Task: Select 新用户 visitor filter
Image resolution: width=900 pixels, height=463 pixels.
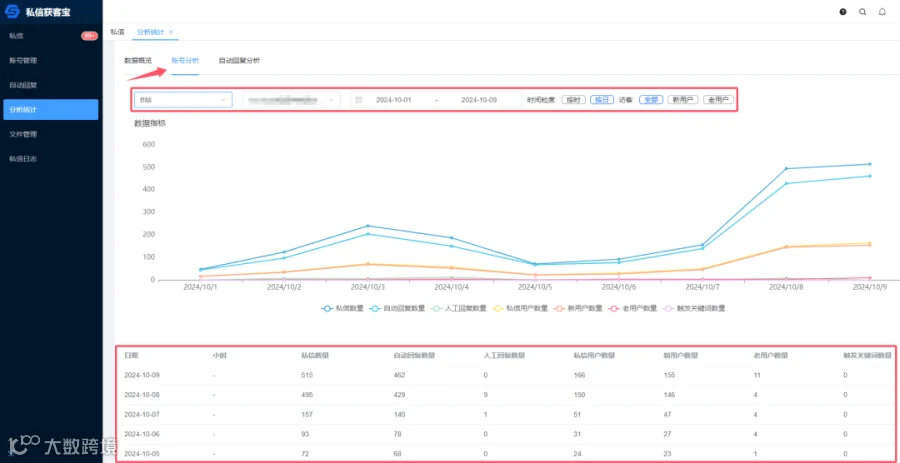Action: (x=683, y=100)
